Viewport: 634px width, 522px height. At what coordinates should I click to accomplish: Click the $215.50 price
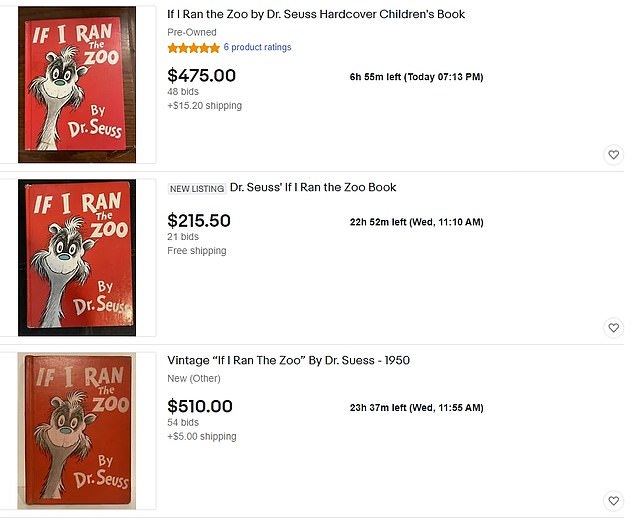[x=199, y=221]
